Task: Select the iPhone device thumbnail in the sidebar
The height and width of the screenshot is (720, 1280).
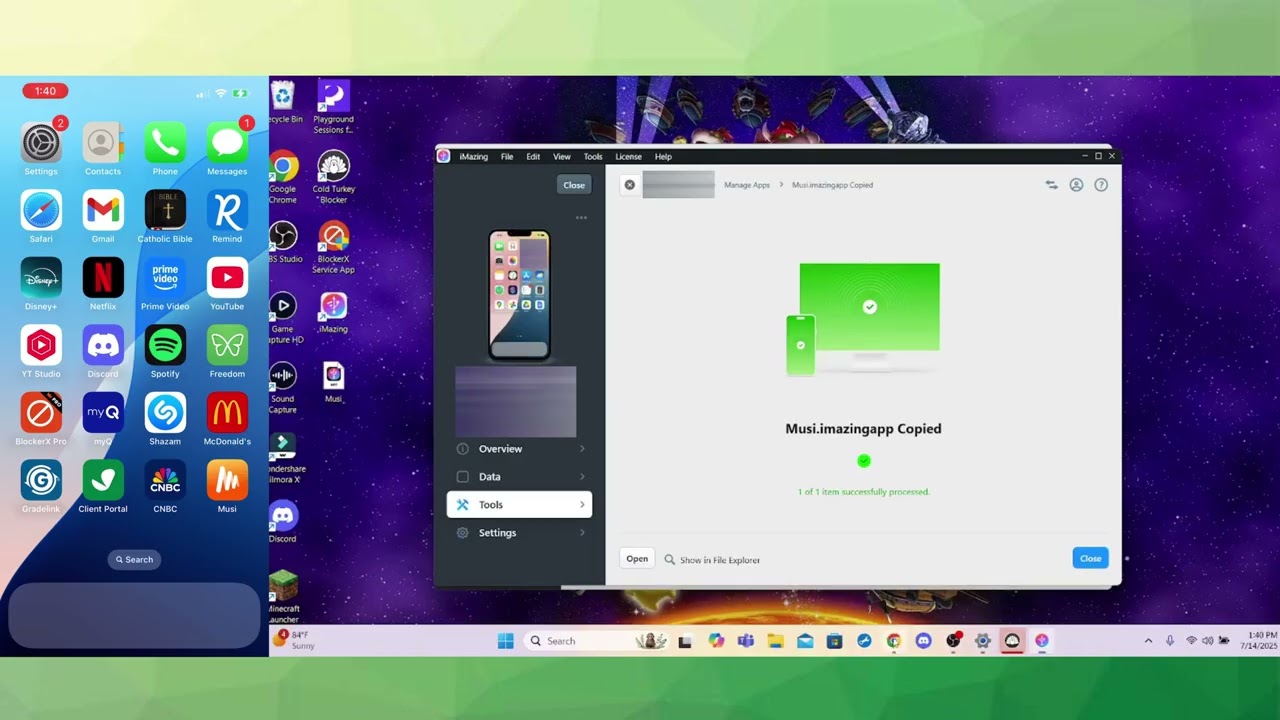Action: coord(519,294)
